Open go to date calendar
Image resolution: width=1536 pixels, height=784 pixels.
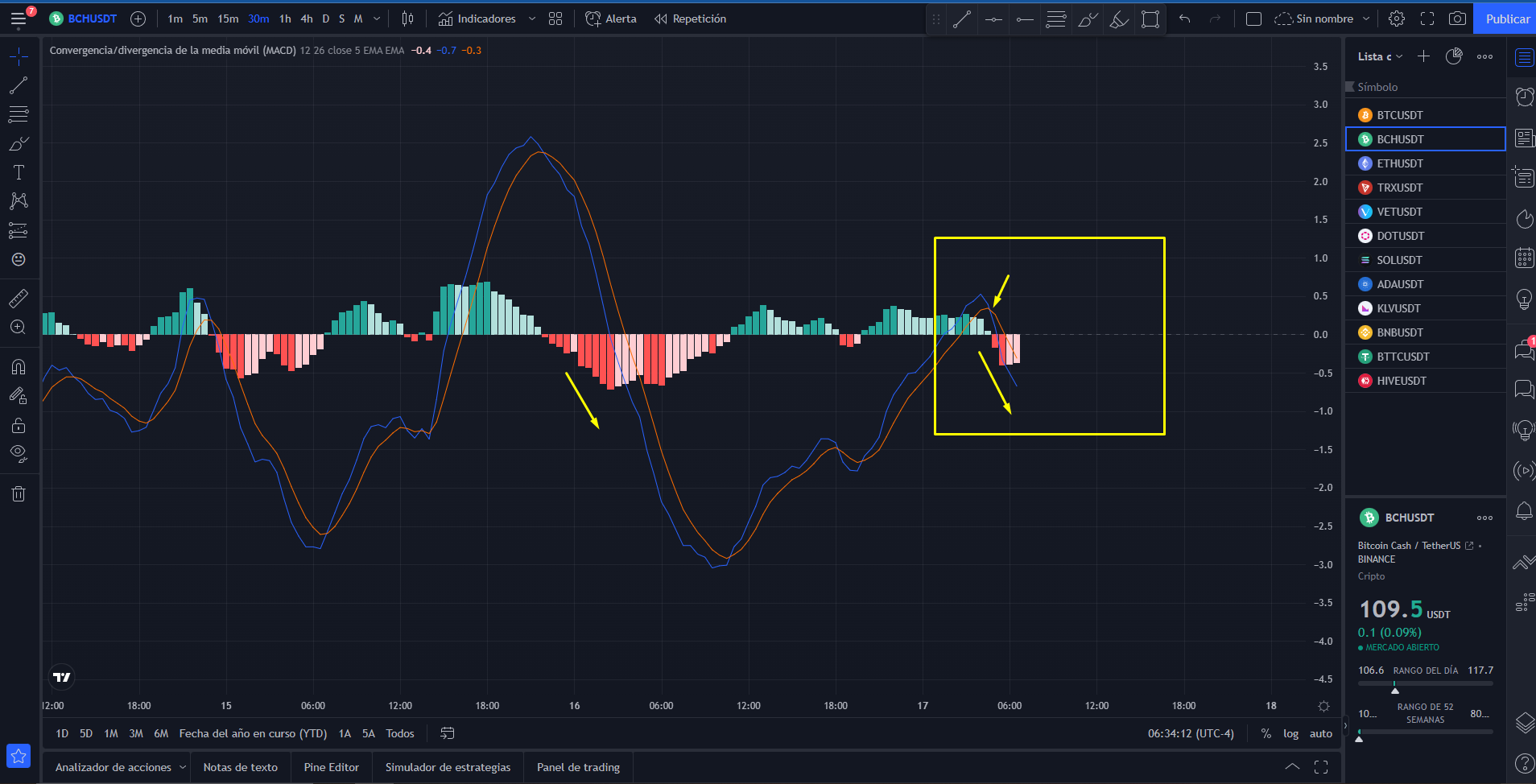[448, 733]
